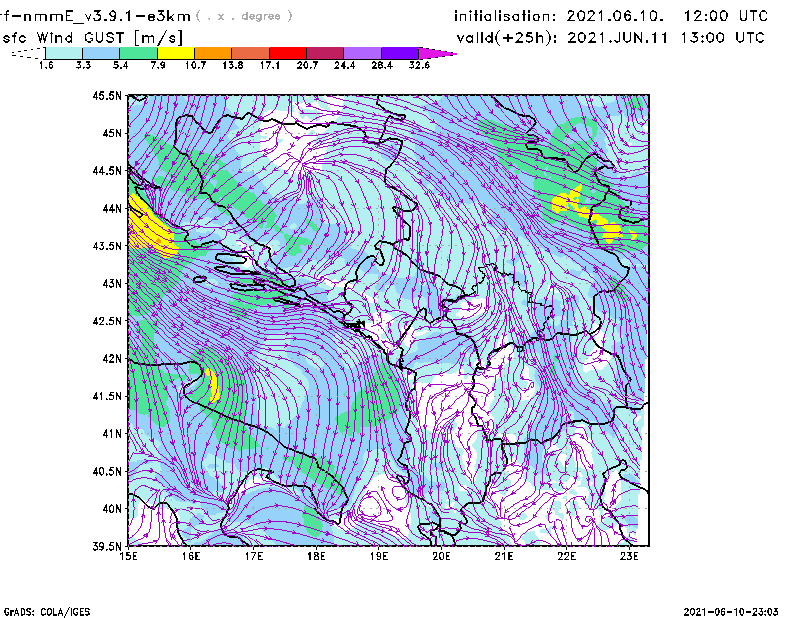The width and height of the screenshot is (800, 618).
Task: Click legend value 24.4
Action: pyautogui.click(x=344, y=65)
